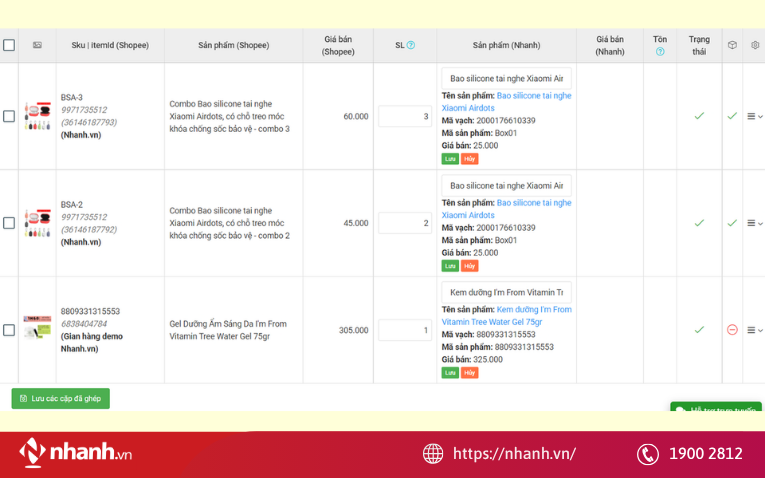The height and width of the screenshot is (478, 765).
Task: Click Trạng thái column header
Action: click(699, 45)
